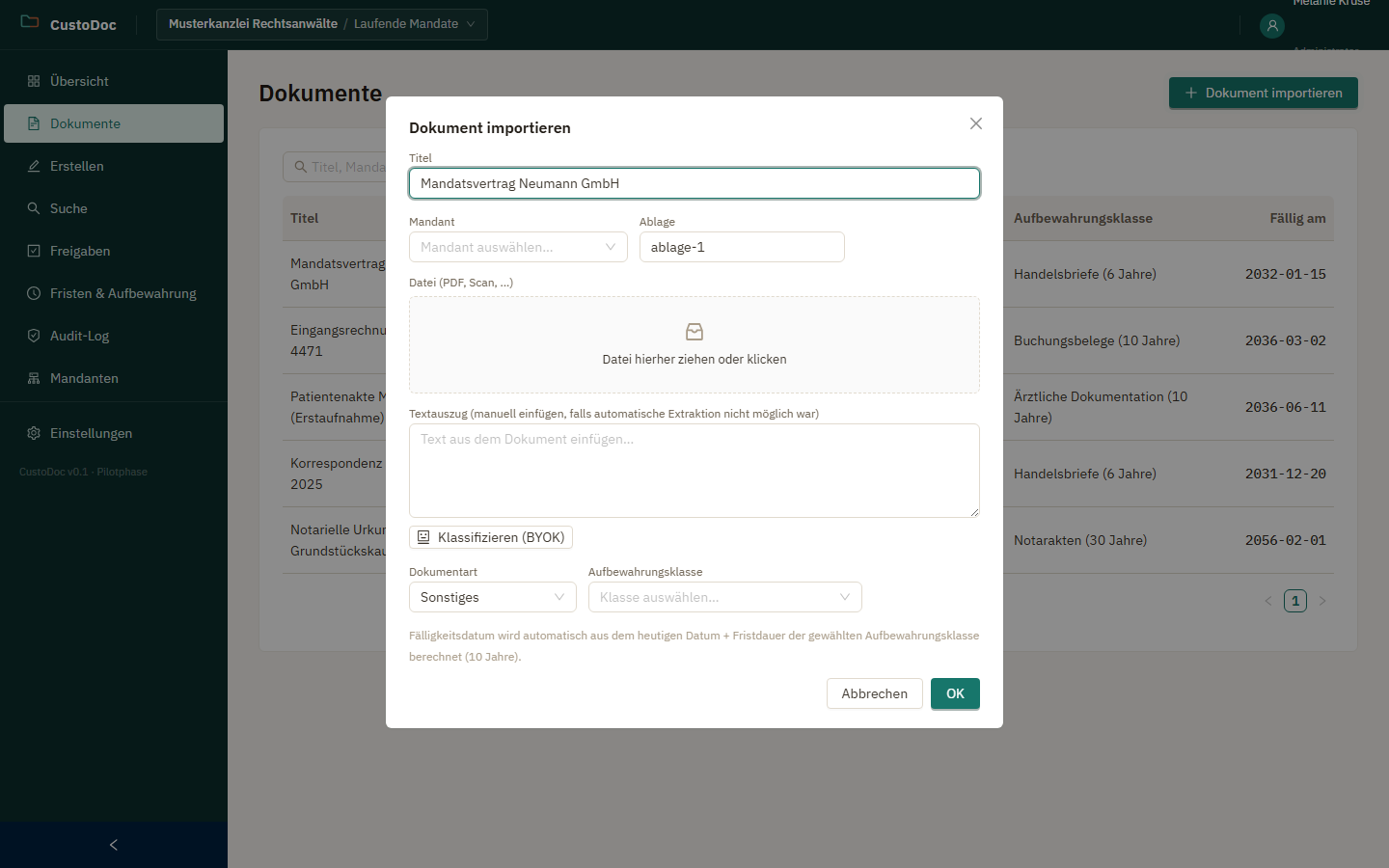Viewport: 1389px width, 868px height.
Task: Click the search icon in documents filter
Action: click(301, 167)
